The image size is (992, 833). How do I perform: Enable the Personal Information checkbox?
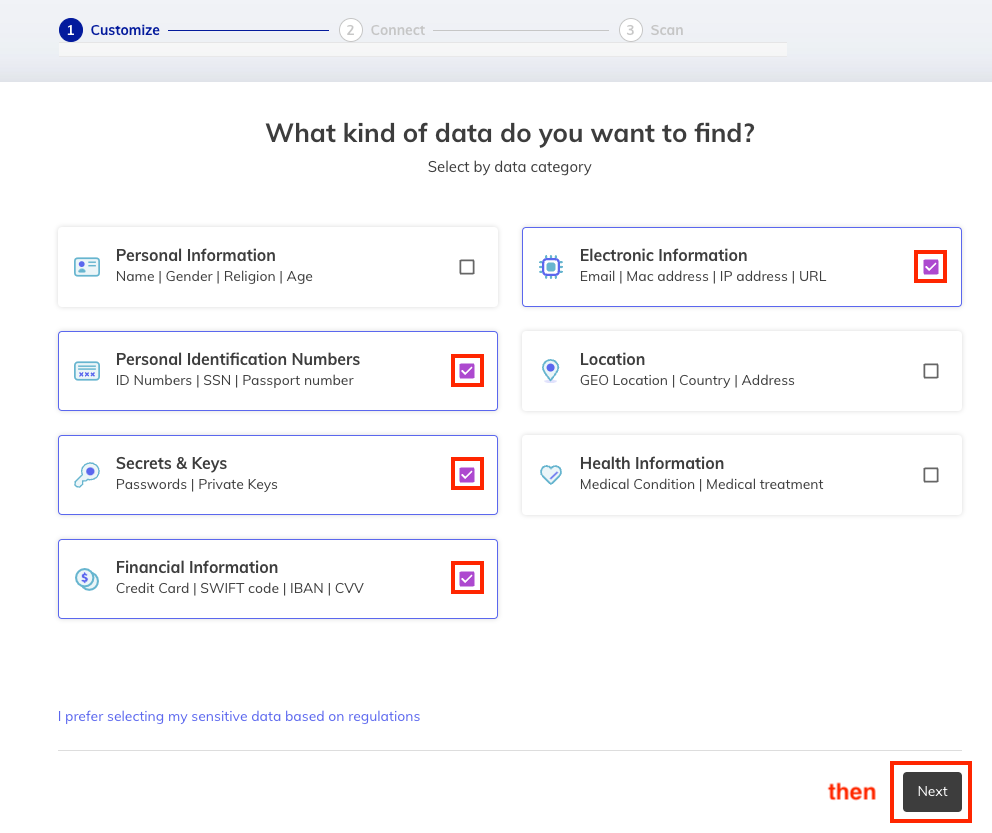point(467,267)
